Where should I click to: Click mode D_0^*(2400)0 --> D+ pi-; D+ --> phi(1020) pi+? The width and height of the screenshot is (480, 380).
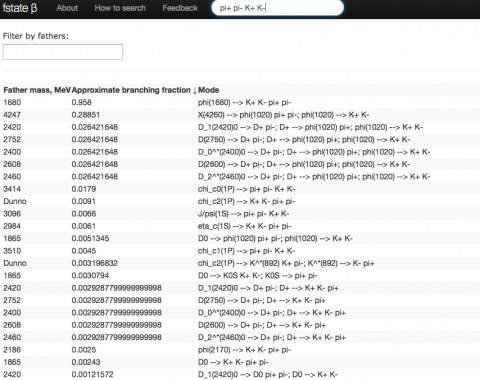[314, 152]
